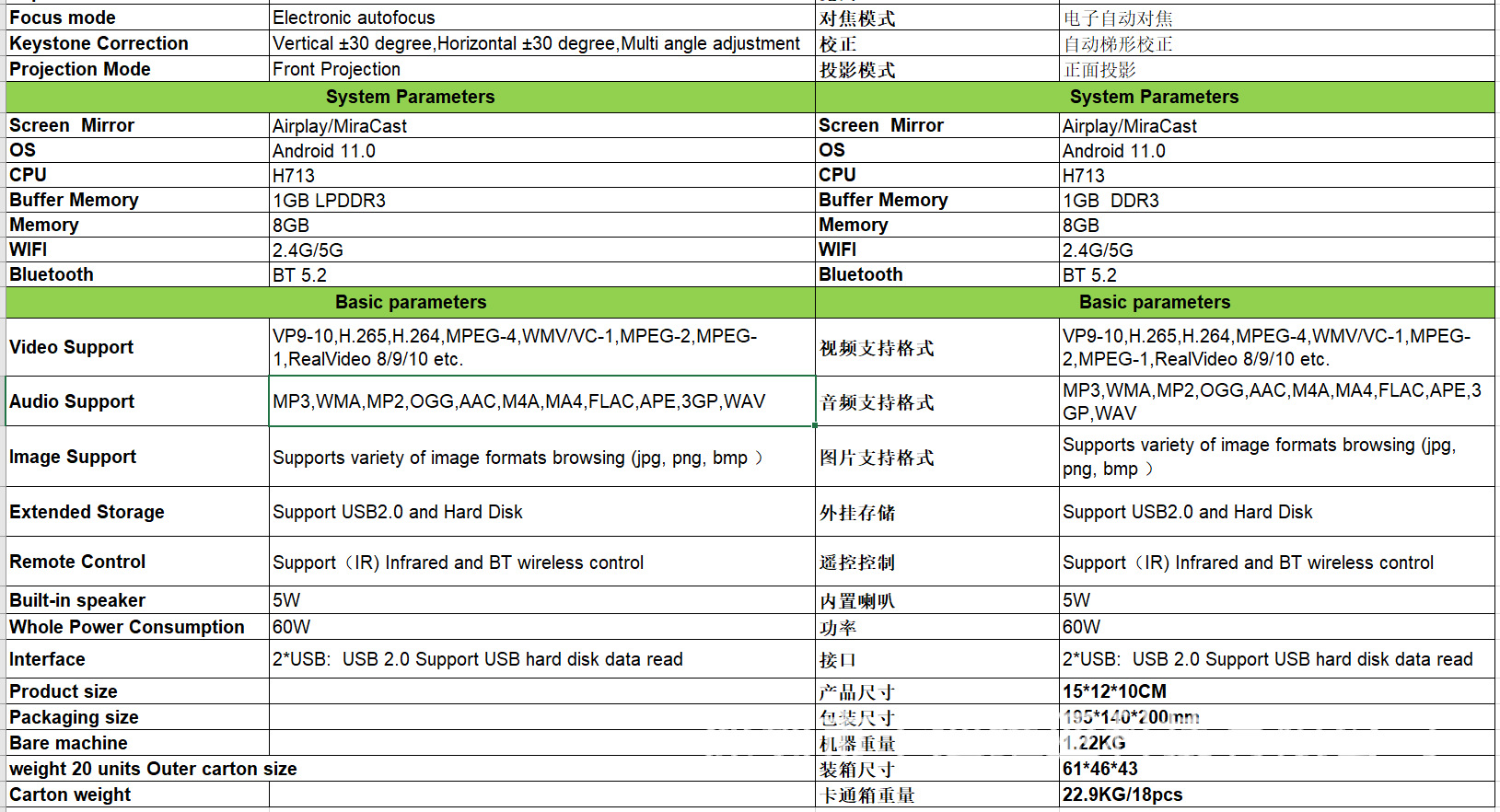Screen dimensions: 1500x812
Task: Select the "包装尺寸" cell
Action: click(937, 717)
